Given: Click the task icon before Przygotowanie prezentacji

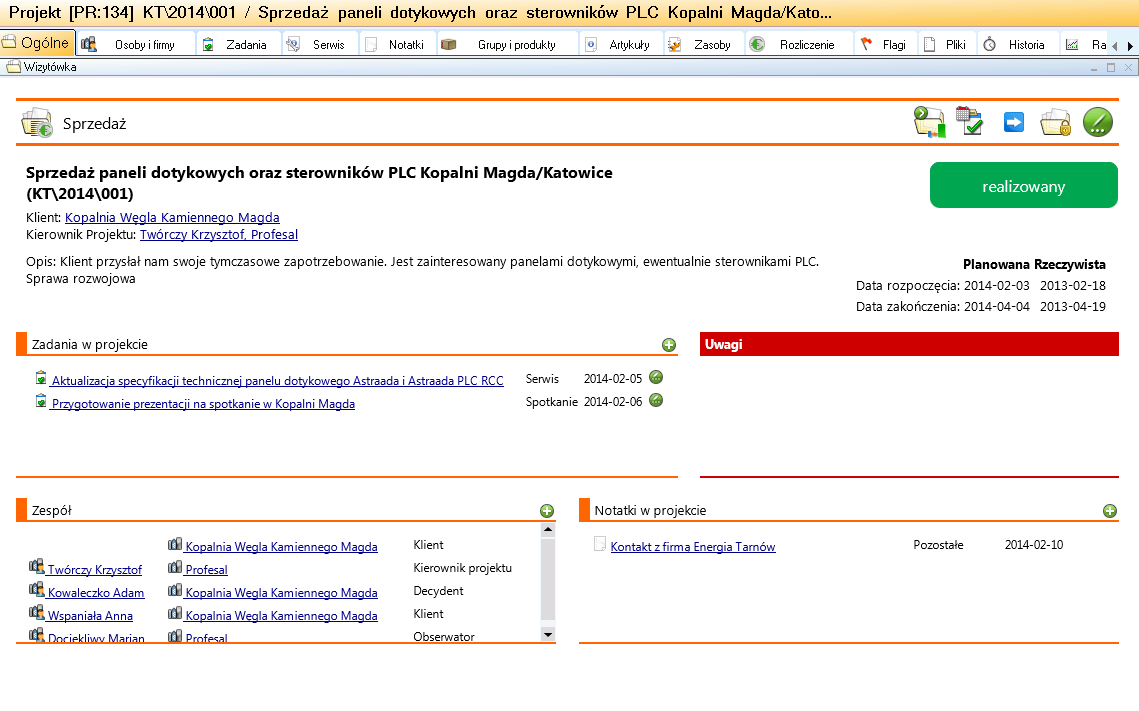Looking at the screenshot, I should (x=41, y=401).
